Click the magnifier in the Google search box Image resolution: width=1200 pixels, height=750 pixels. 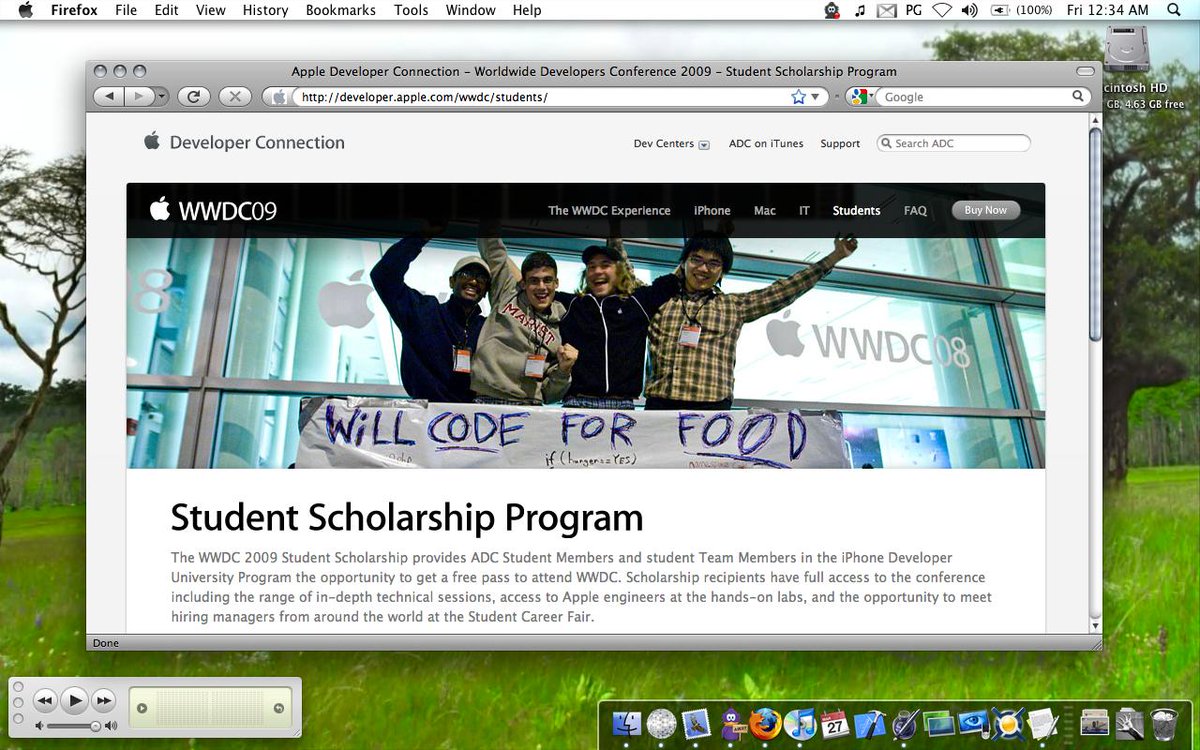coord(1078,97)
